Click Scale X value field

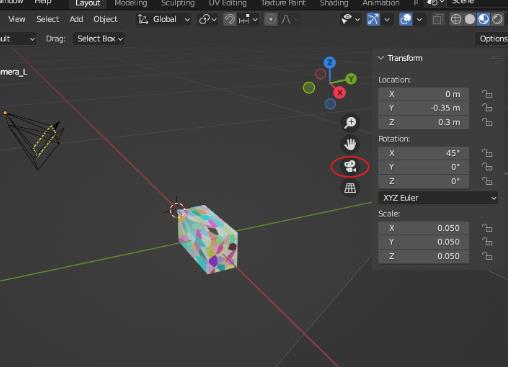(x=423, y=228)
